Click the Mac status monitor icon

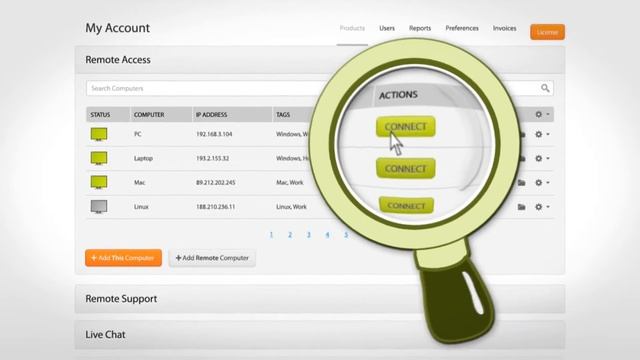coord(99,182)
